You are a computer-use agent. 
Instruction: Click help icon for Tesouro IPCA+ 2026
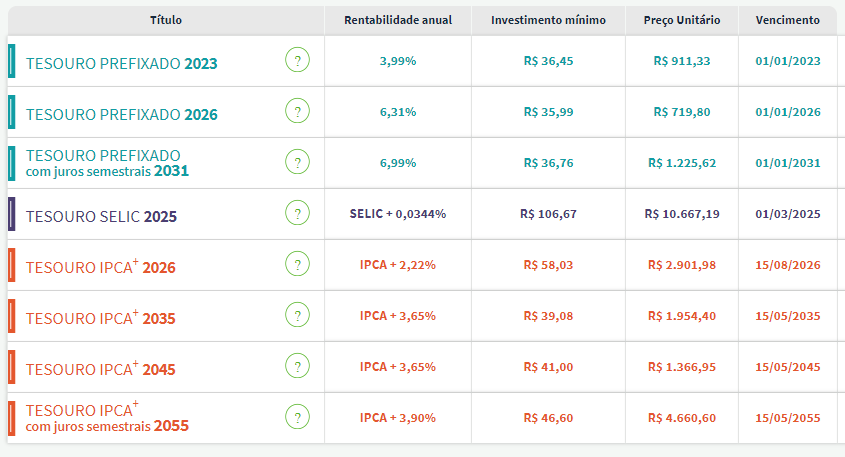tap(297, 265)
